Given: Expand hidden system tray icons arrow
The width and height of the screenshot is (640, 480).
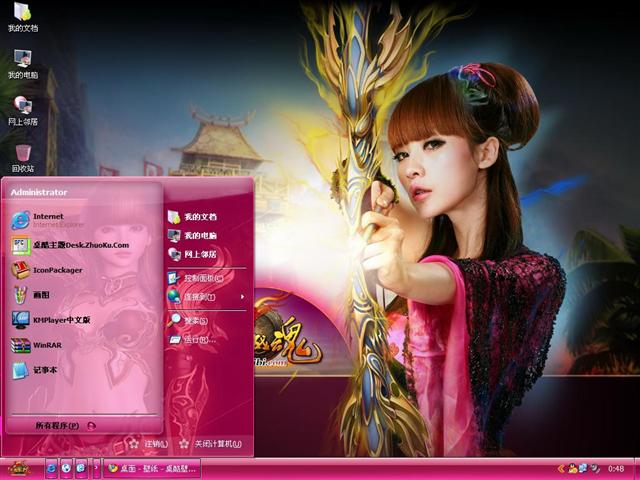Looking at the screenshot, I should (562, 469).
